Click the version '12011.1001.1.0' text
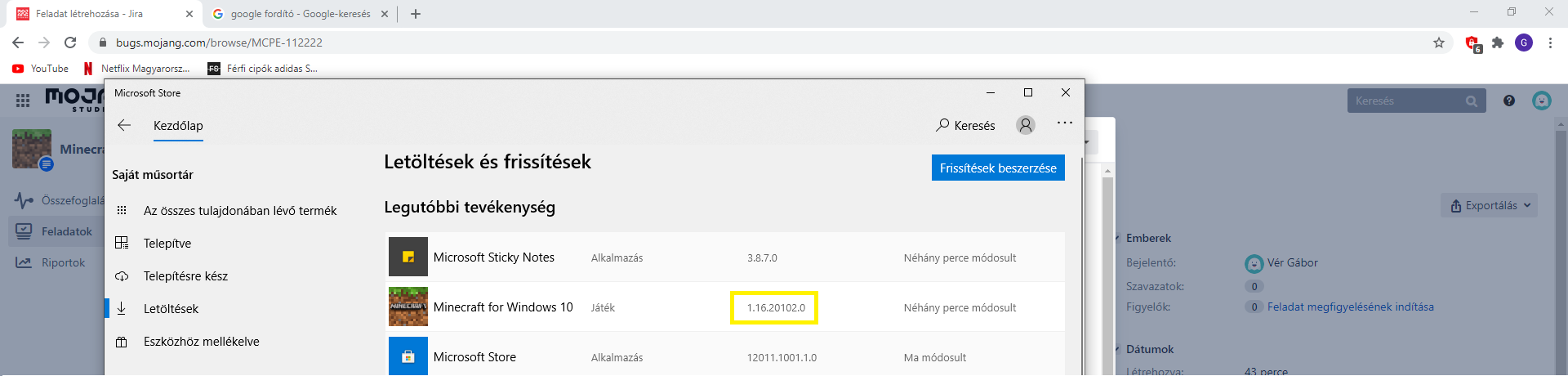Screen dimensions: 1568x376 point(782,358)
